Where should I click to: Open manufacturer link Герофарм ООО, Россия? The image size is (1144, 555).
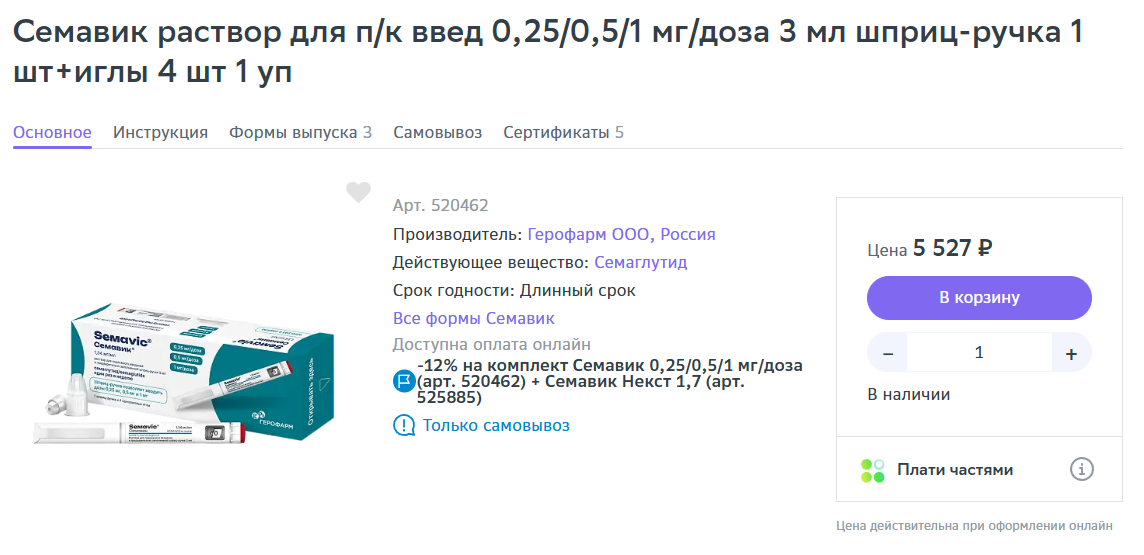tap(622, 235)
